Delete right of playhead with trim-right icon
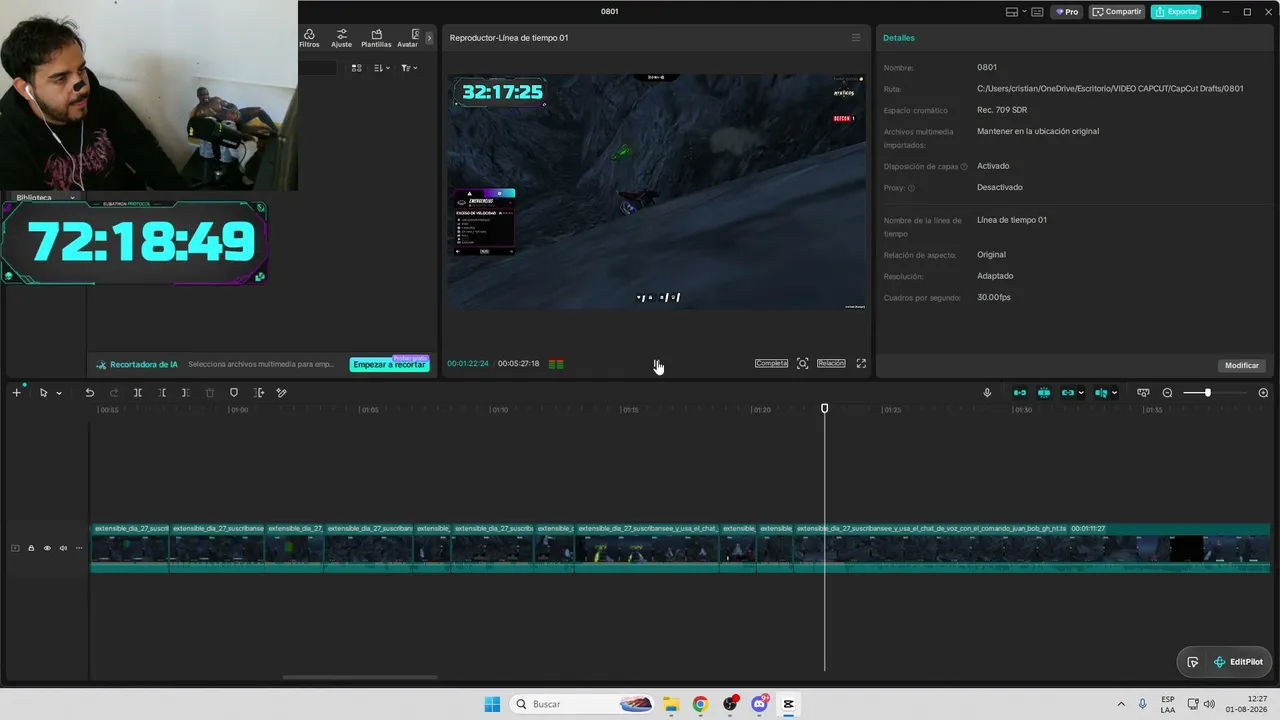The height and width of the screenshot is (720, 1280). pos(185,393)
